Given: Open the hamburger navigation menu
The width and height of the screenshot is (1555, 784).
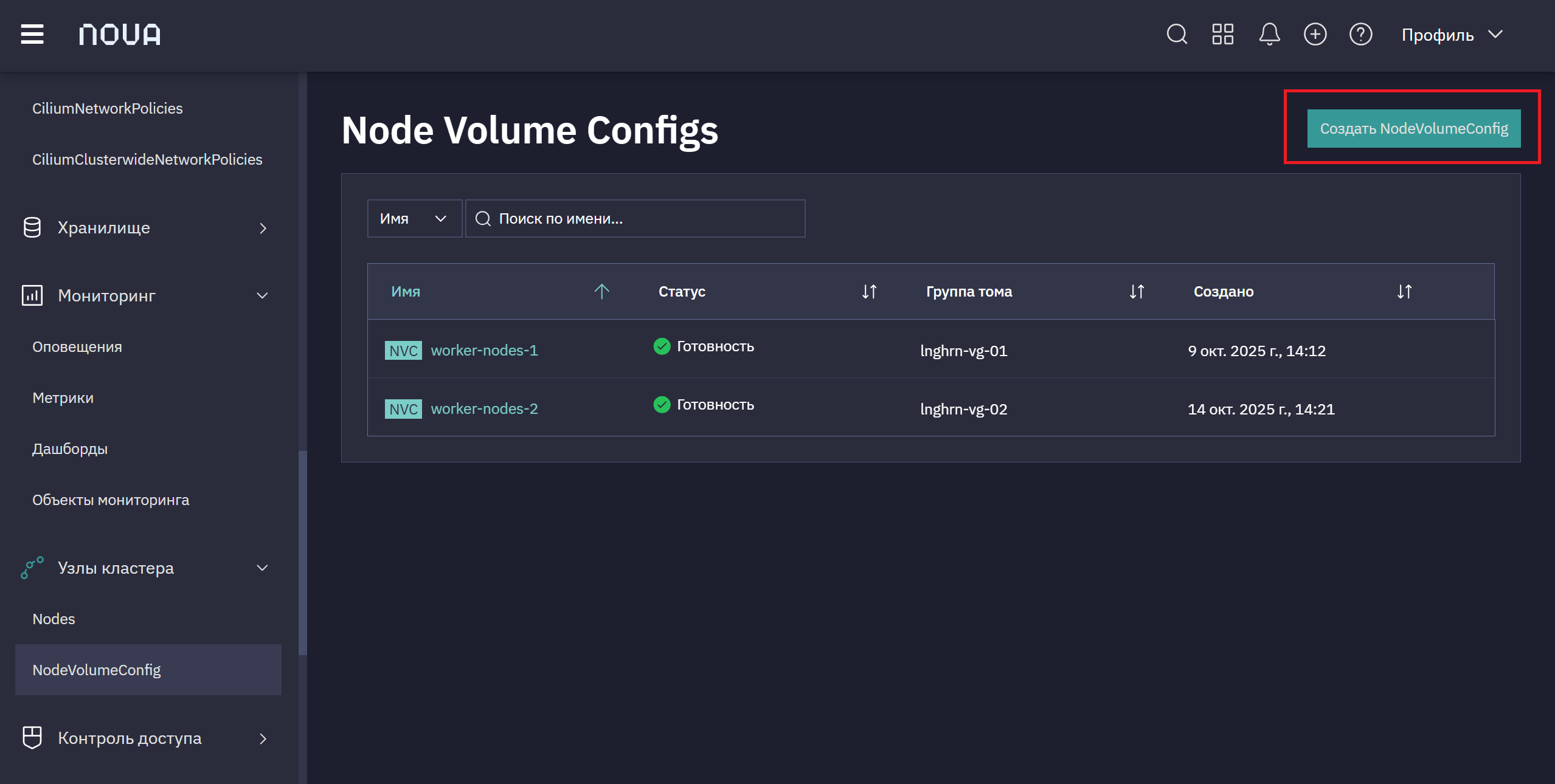Looking at the screenshot, I should coord(32,35).
